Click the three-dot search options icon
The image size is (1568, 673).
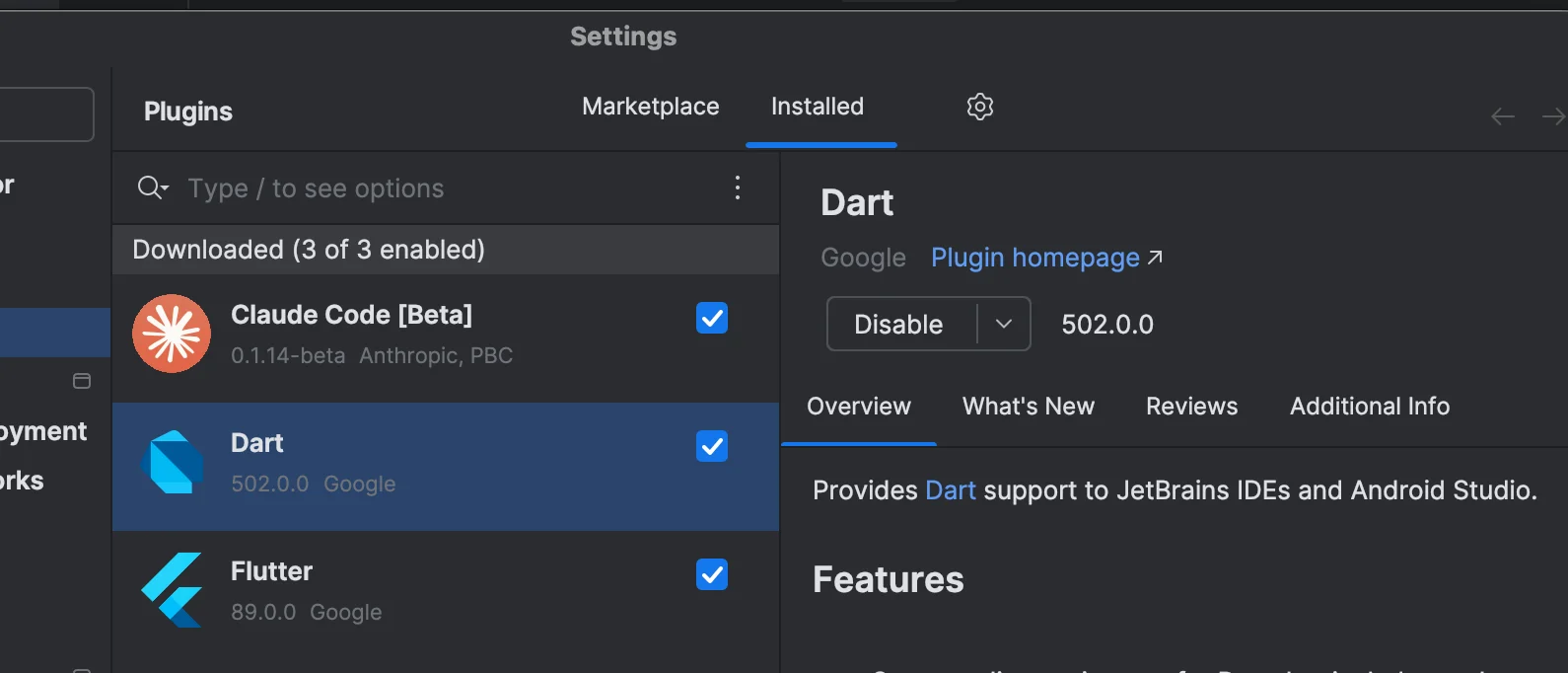(x=737, y=188)
